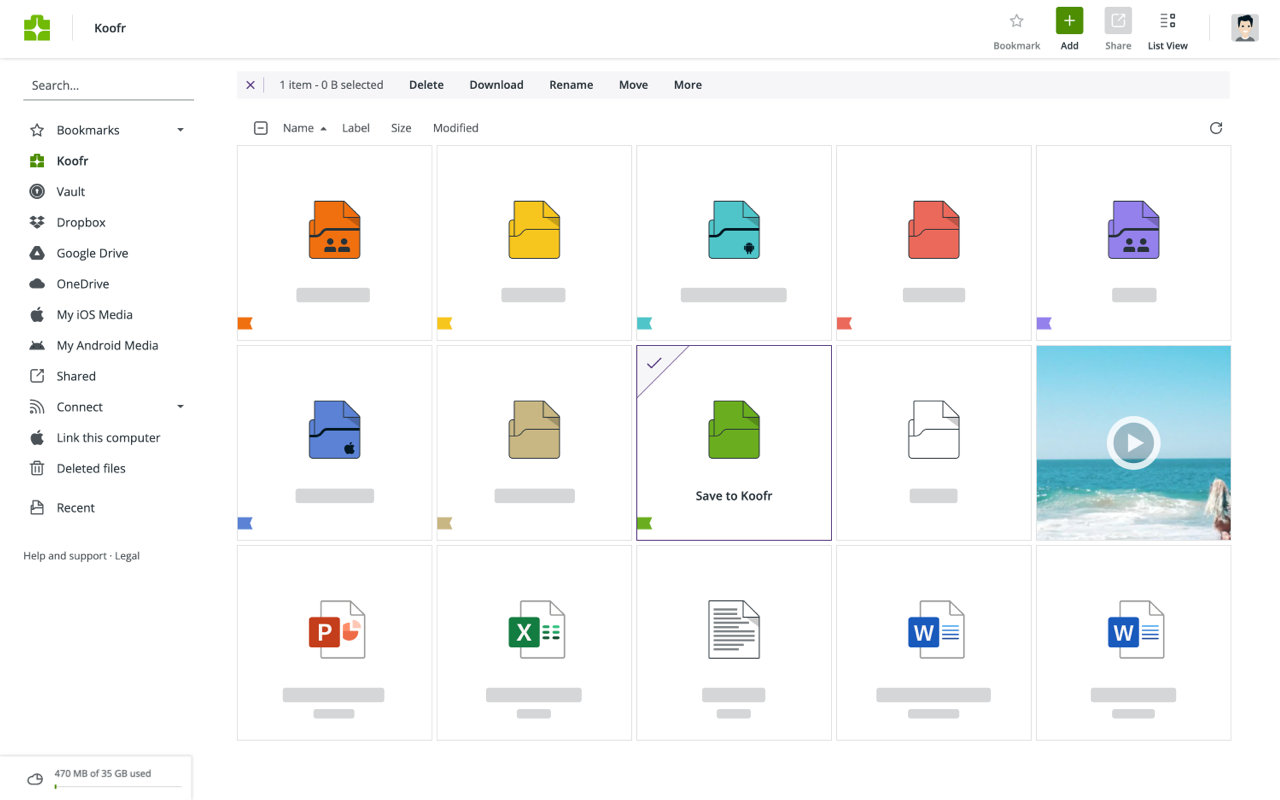
Task: Open the Excel file icon
Action: click(537, 630)
